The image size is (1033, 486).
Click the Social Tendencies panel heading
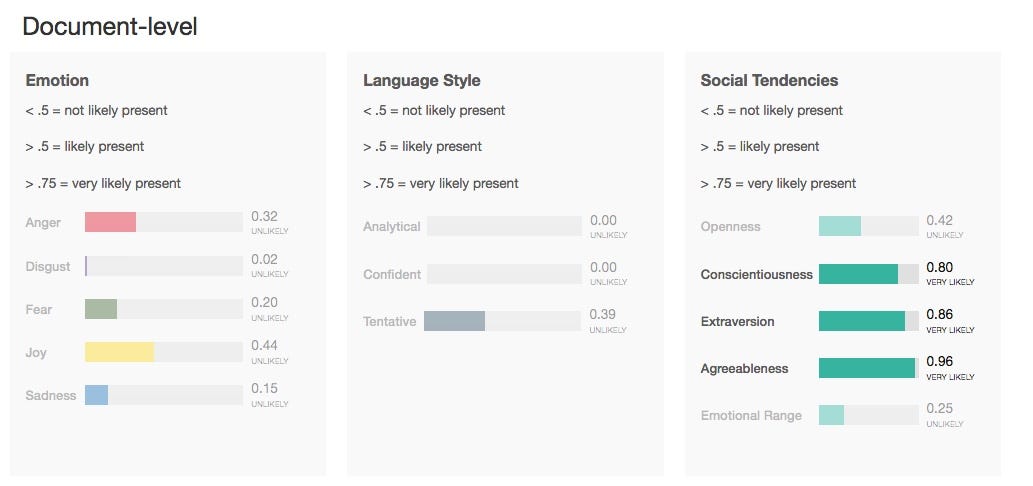tap(769, 80)
